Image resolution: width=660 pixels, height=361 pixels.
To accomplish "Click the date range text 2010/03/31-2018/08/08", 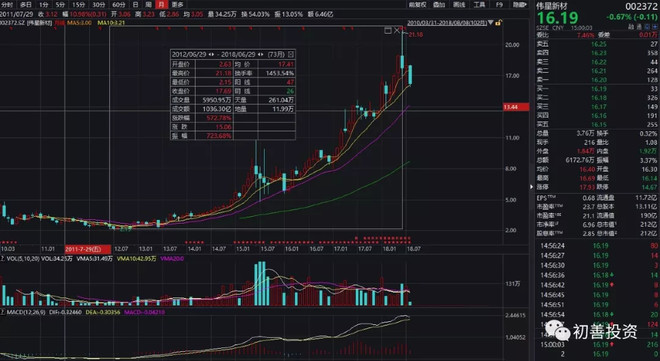I will (447, 23).
